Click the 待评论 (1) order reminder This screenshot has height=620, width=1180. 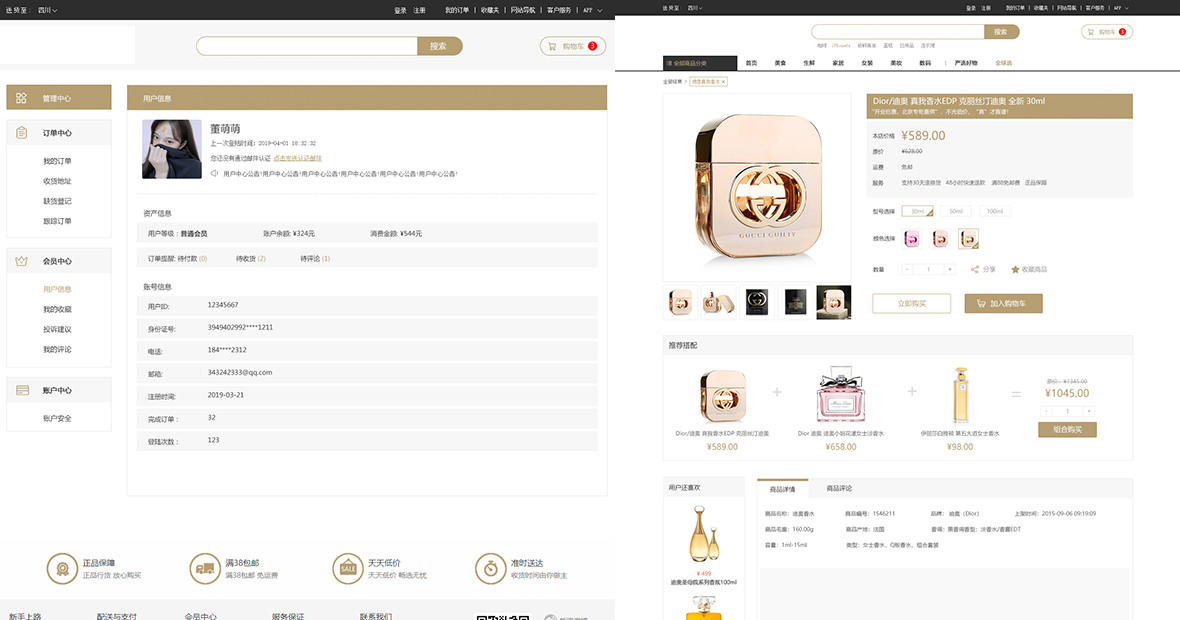point(315,259)
